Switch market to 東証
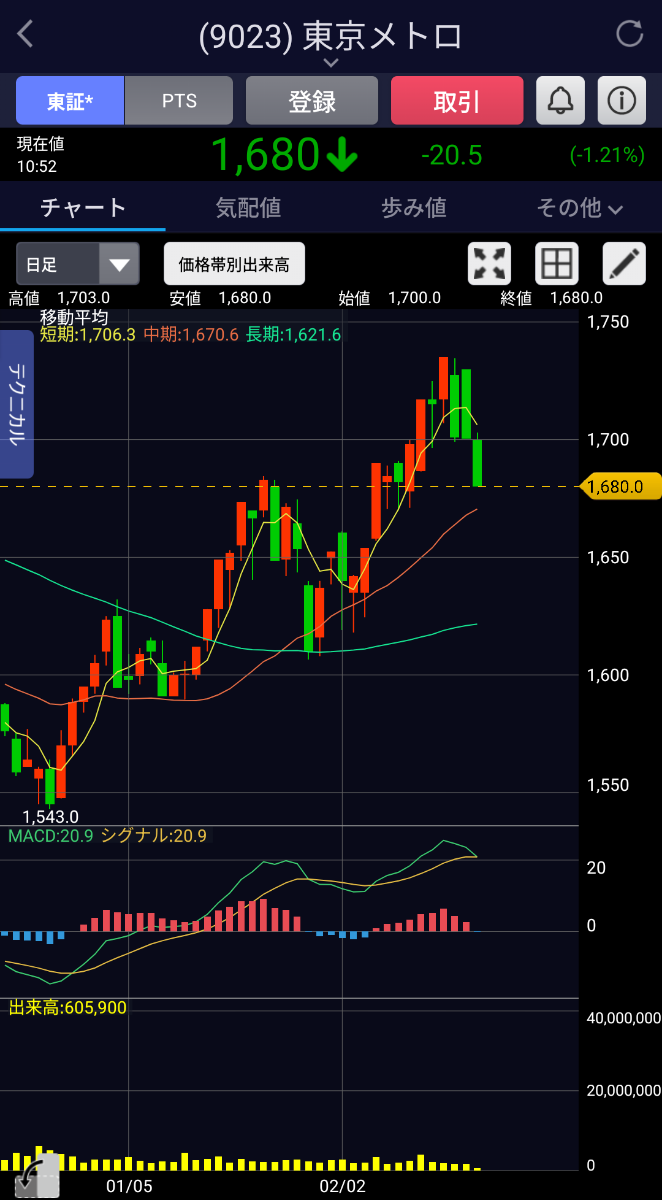Image resolution: width=662 pixels, height=1200 pixels. pyautogui.click(x=70, y=101)
